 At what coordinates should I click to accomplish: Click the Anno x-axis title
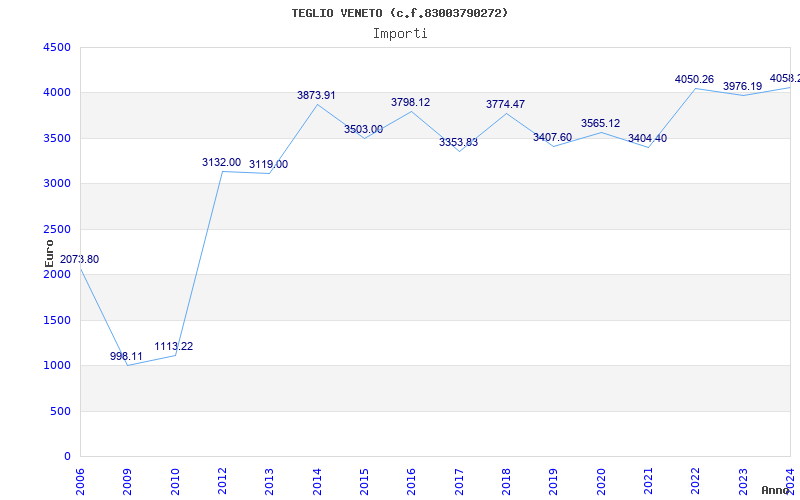coord(776,490)
